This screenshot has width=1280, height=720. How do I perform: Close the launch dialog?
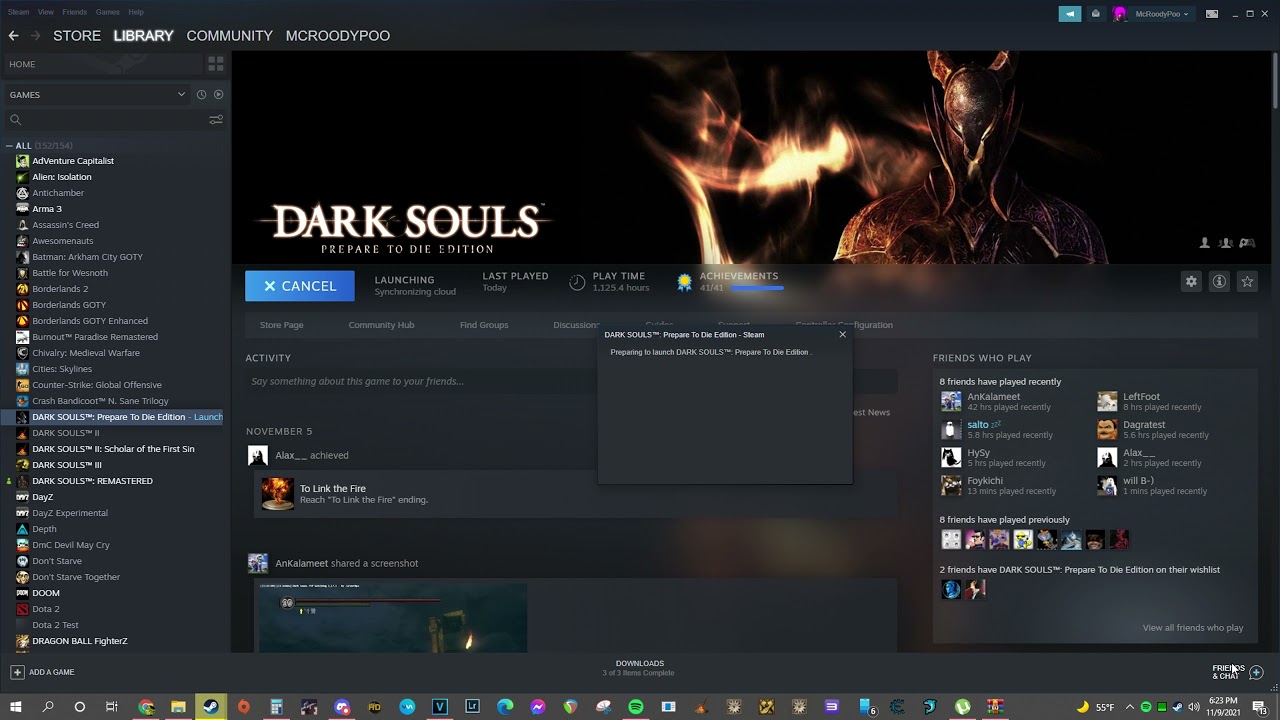coord(843,334)
